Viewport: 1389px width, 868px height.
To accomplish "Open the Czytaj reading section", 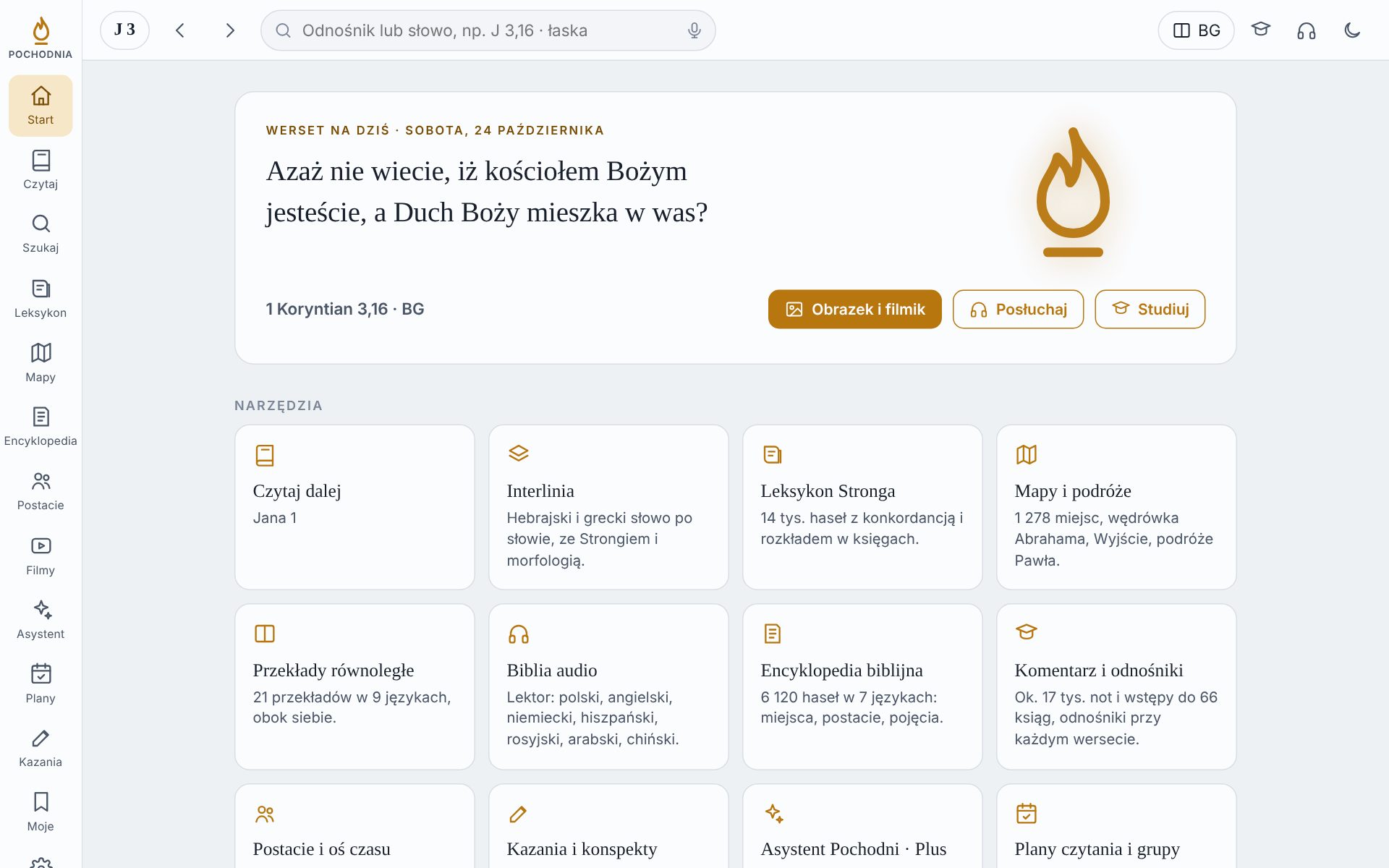I will 41,170.
